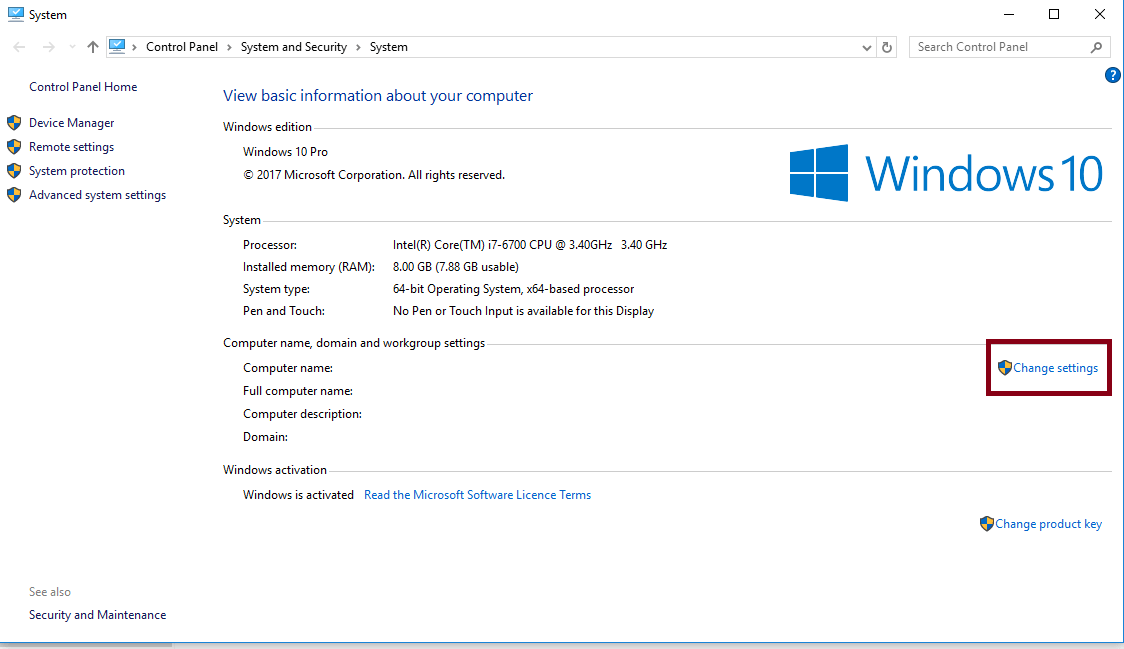Open the address bar history dropdown arrow
Image resolution: width=1124 pixels, height=649 pixels.
click(866, 46)
